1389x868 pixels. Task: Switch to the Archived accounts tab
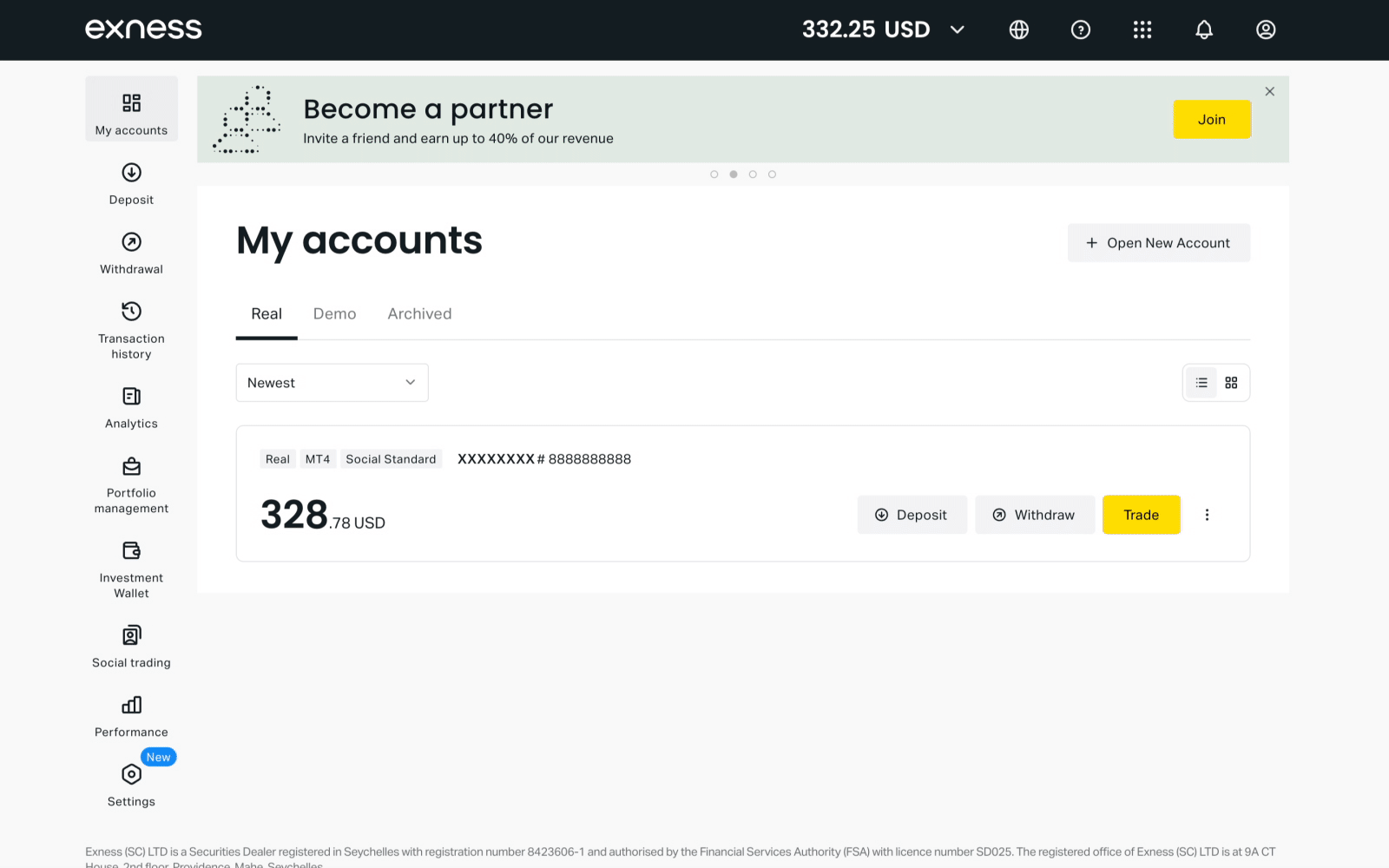coord(419,314)
